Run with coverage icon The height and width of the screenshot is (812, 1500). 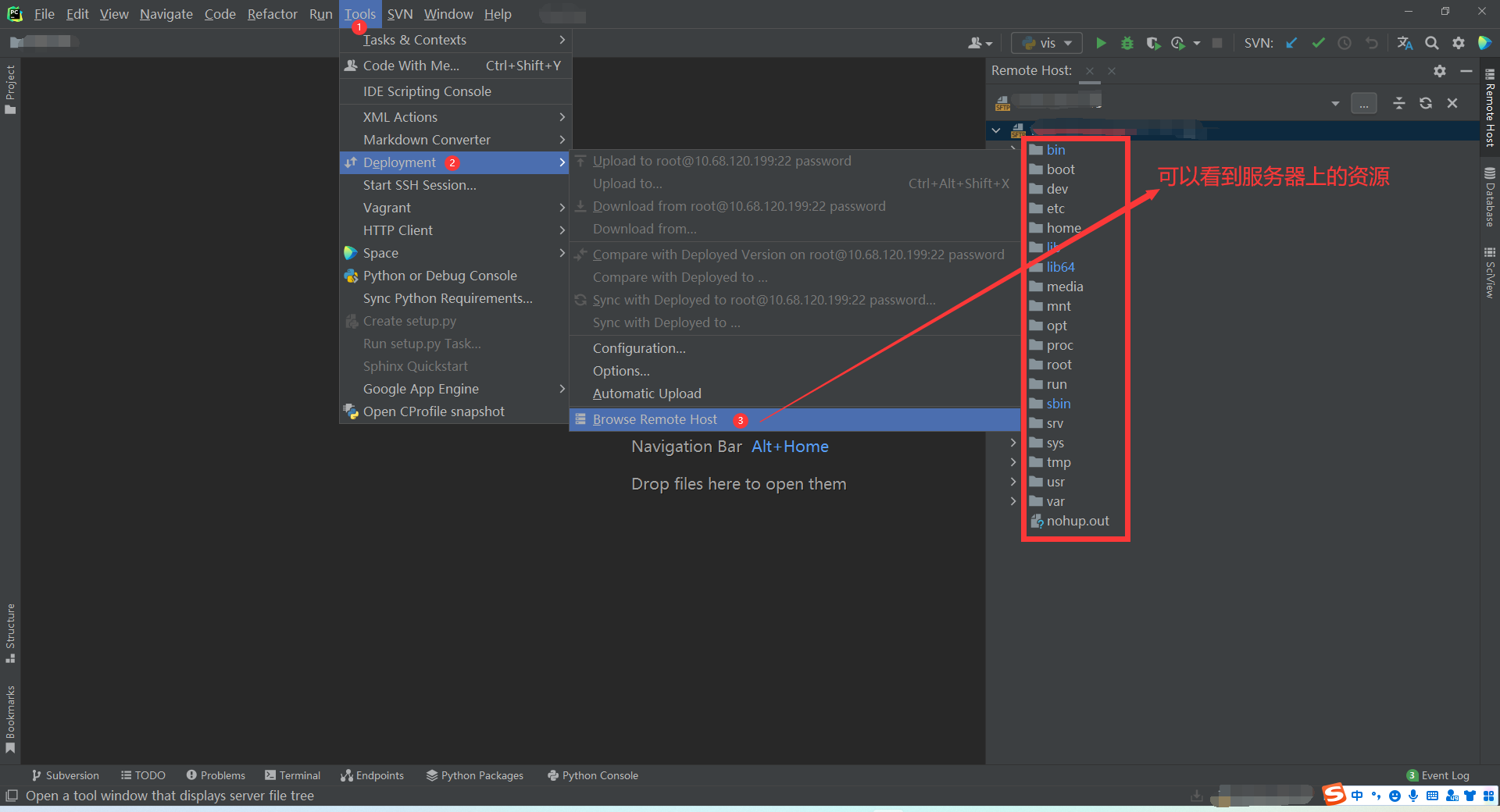(x=1153, y=43)
